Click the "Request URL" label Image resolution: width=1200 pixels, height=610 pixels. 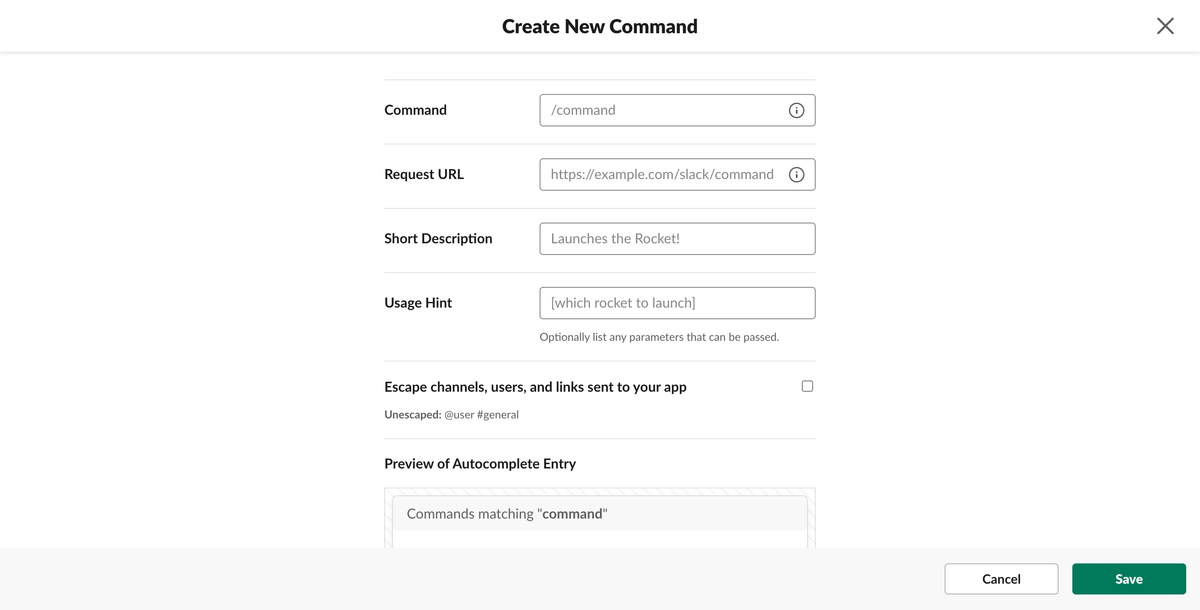(424, 174)
